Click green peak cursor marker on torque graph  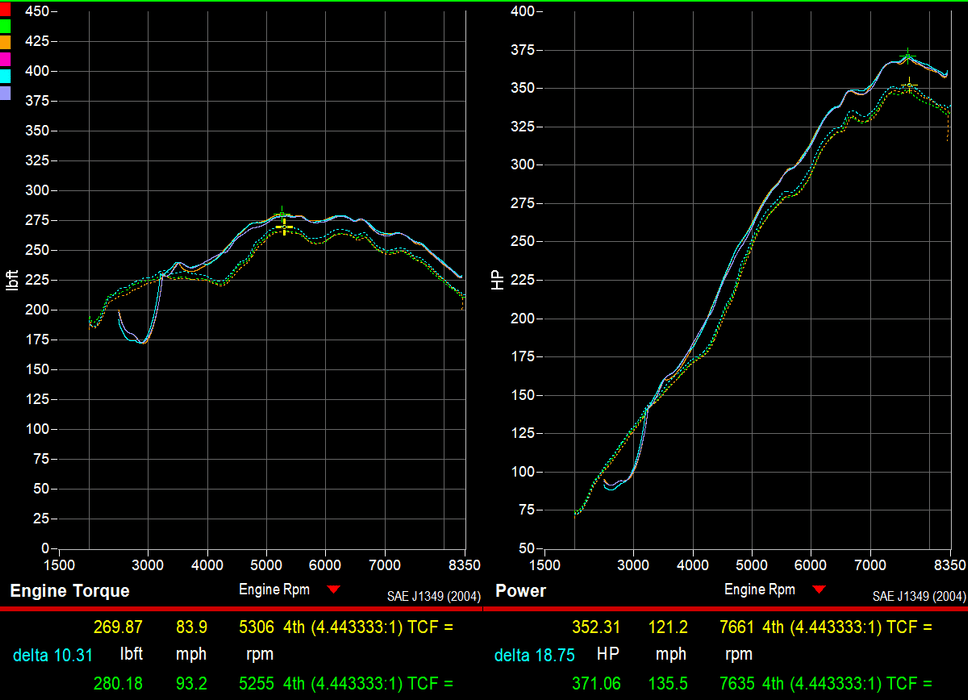pyautogui.click(x=283, y=211)
